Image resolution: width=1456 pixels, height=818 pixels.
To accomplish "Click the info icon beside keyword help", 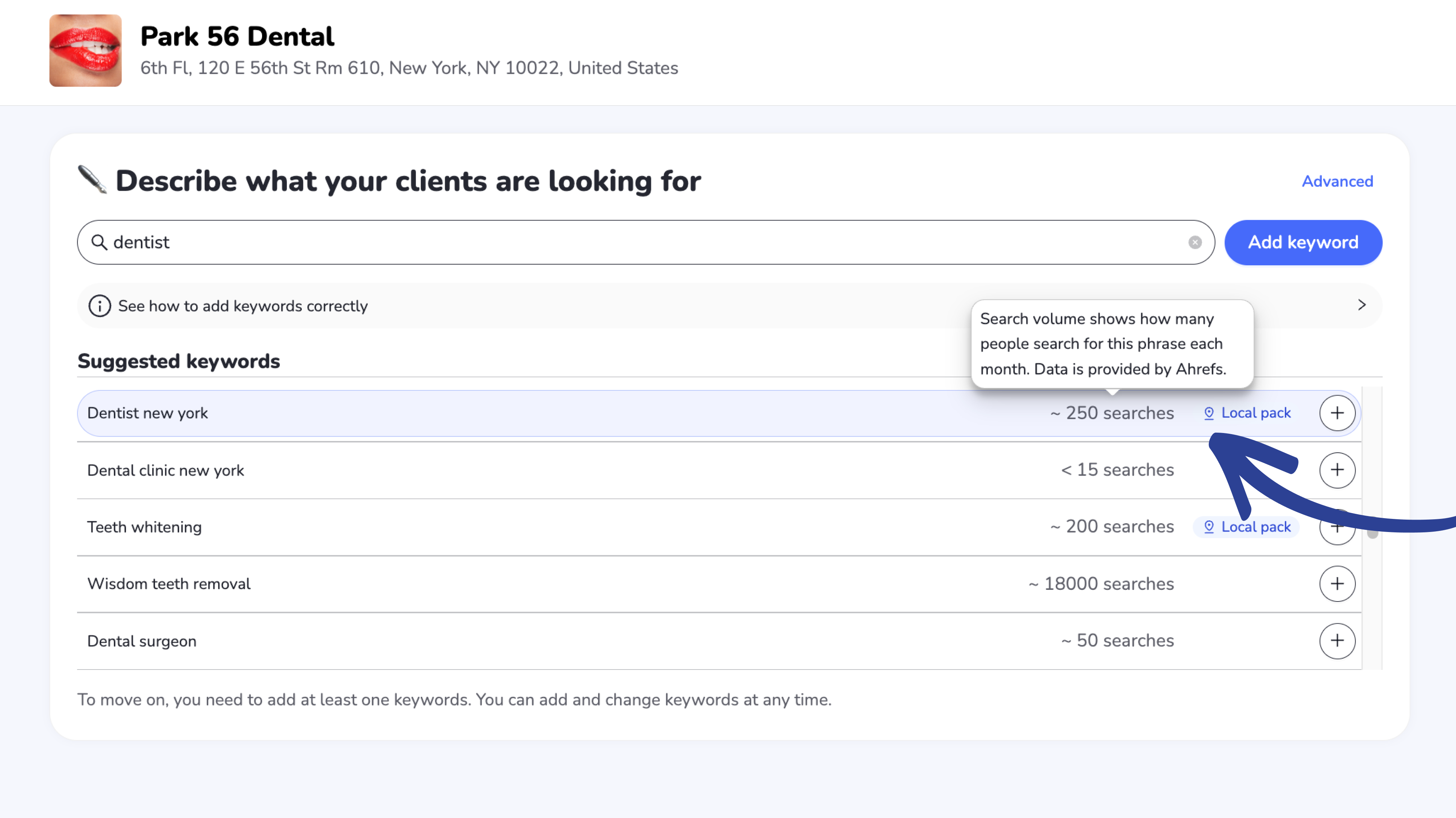I will pos(99,306).
